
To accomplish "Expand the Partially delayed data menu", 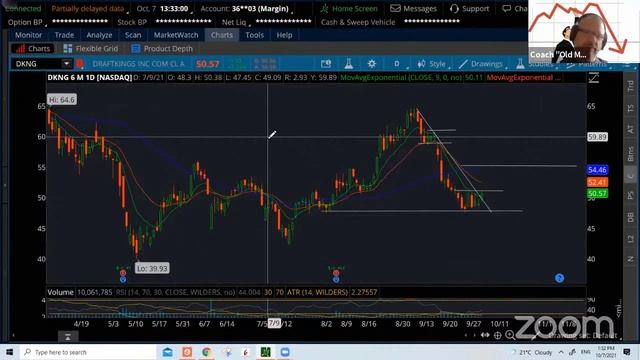I will point(89,9).
